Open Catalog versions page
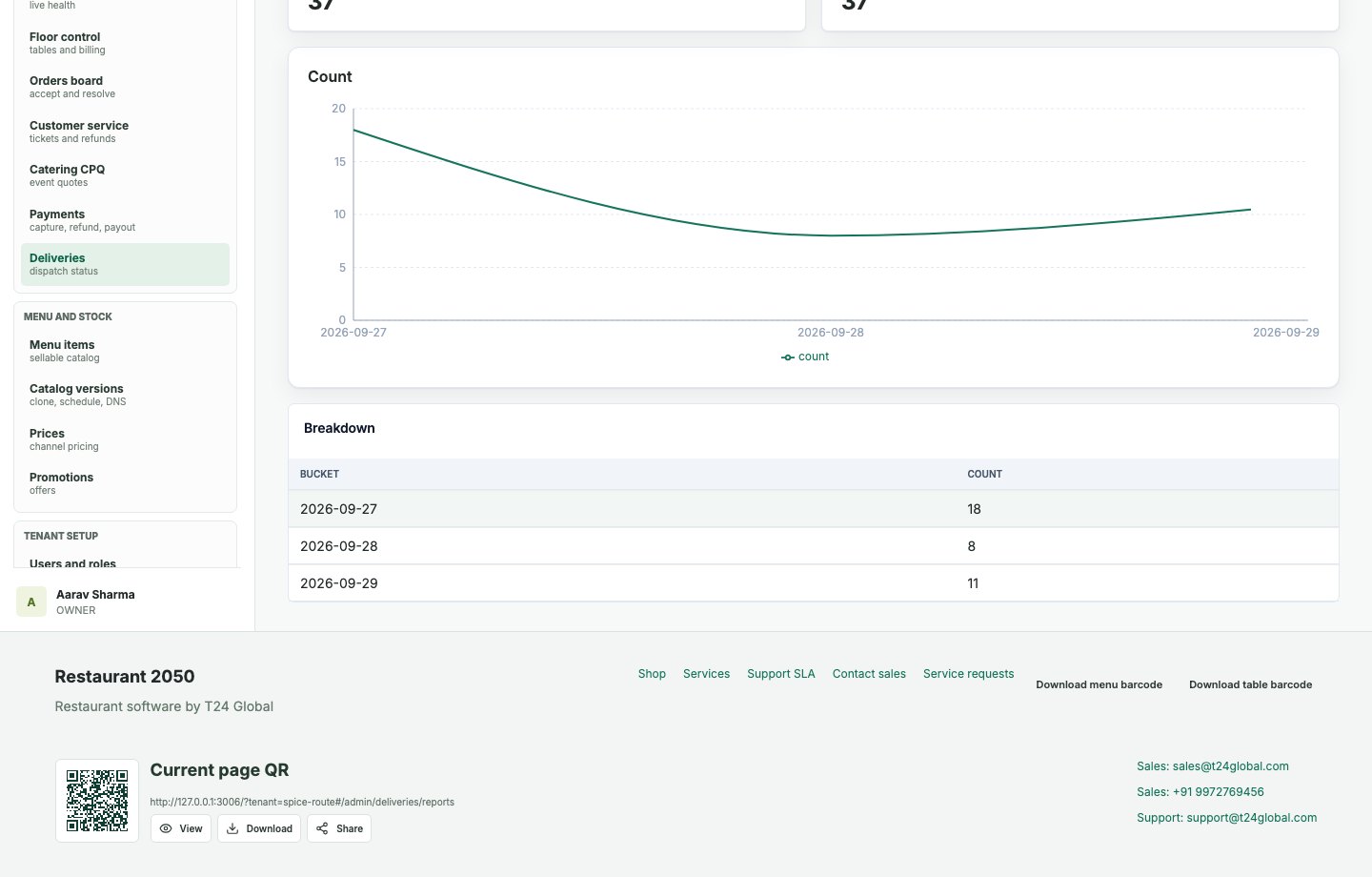Screen dimensions: 1372x877 point(125,395)
